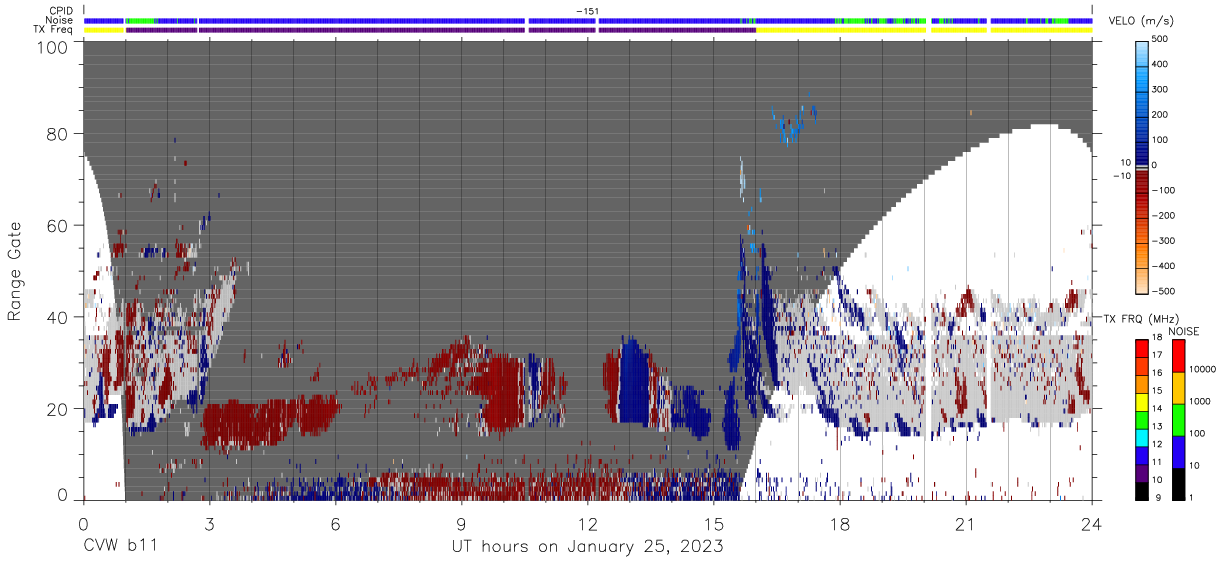Click range gate 40 tick label
1228x567 pixels.
coord(59,317)
